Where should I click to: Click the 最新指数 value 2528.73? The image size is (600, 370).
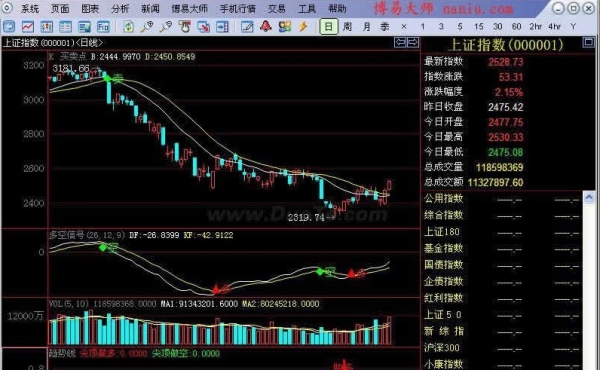click(505, 62)
